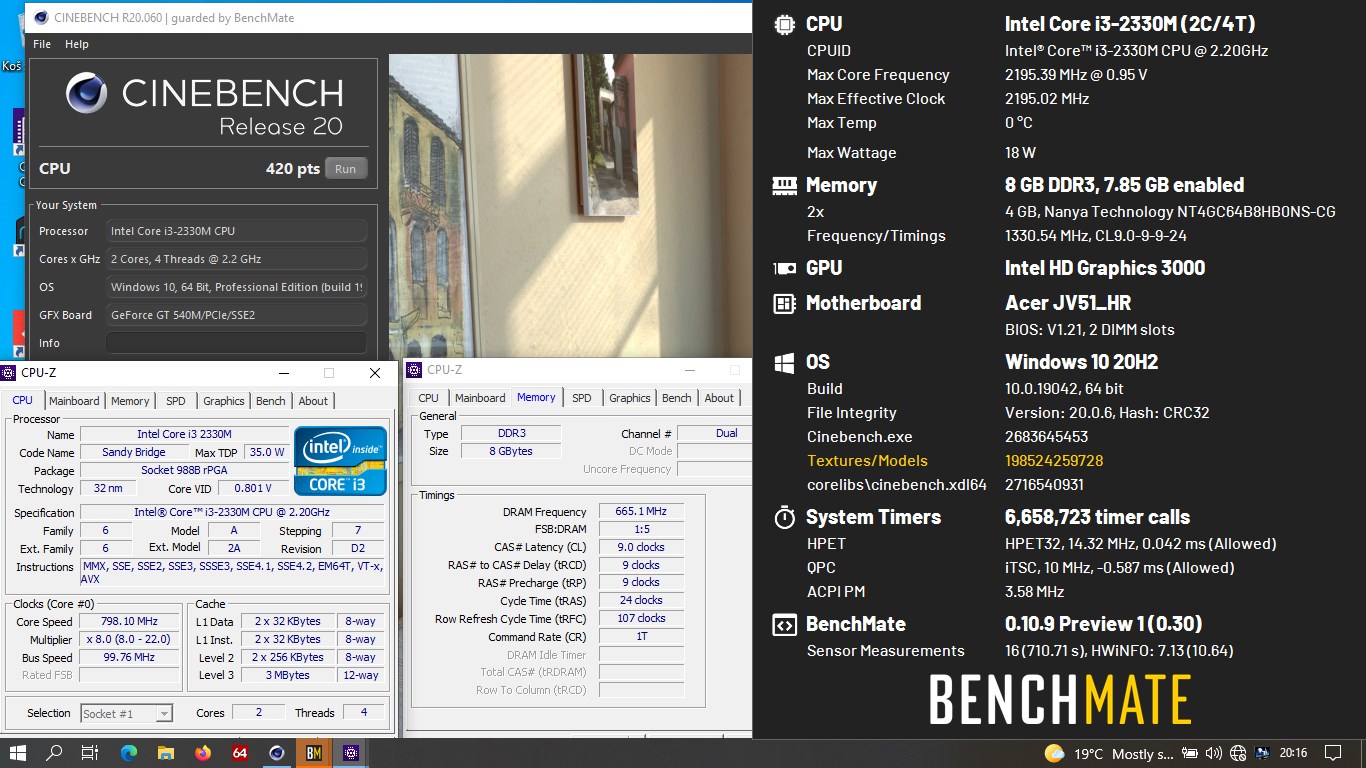1366x768 pixels.
Task: Click the hash value 198524259728
Action: (1054, 461)
